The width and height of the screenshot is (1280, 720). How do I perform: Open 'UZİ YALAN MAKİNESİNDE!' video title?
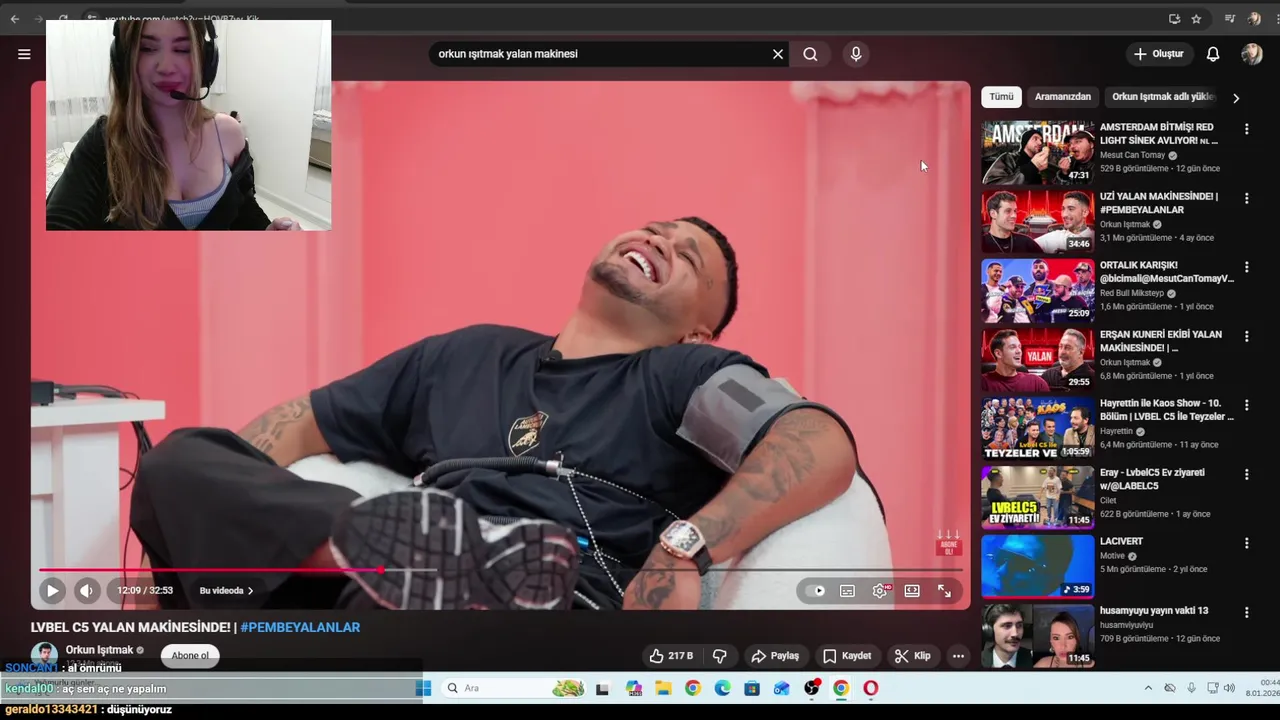click(x=1159, y=203)
